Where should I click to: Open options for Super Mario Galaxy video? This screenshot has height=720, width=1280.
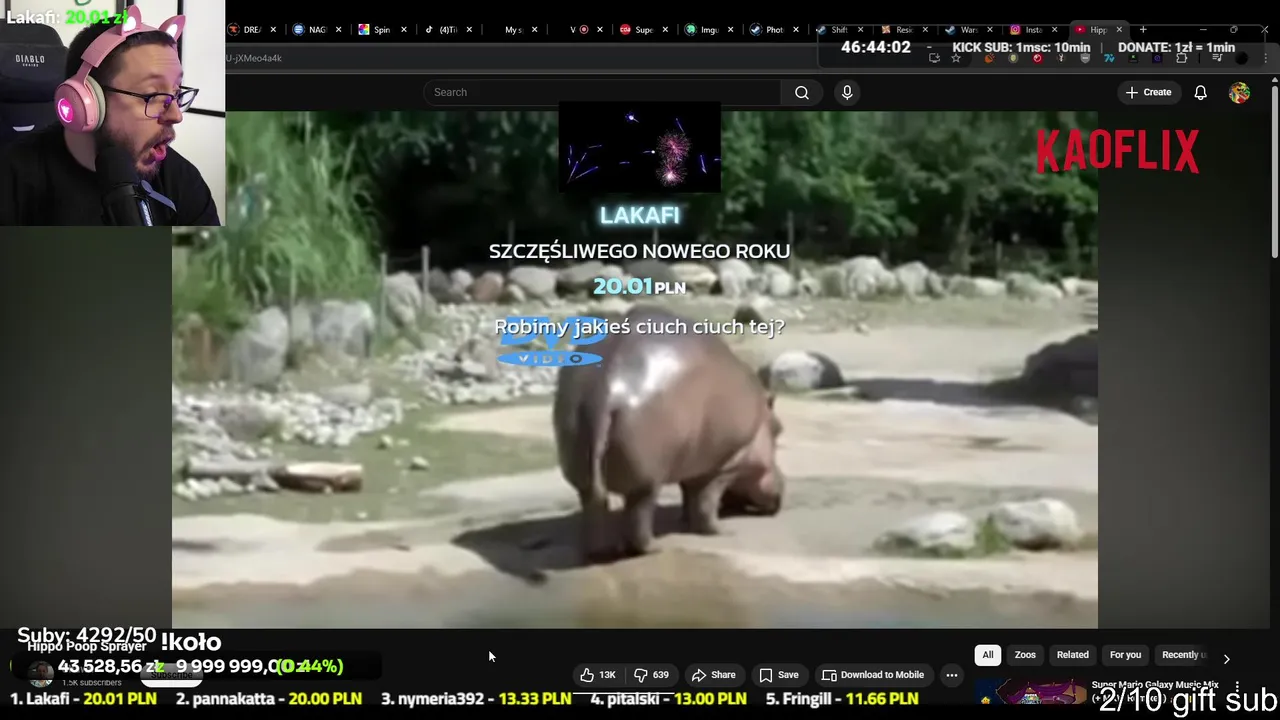pyautogui.click(x=1237, y=687)
